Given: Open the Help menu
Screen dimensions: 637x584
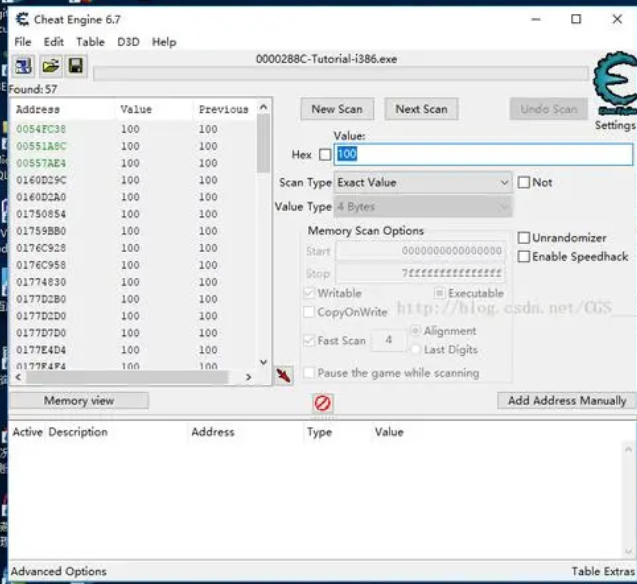Looking at the screenshot, I should coord(164,42).
